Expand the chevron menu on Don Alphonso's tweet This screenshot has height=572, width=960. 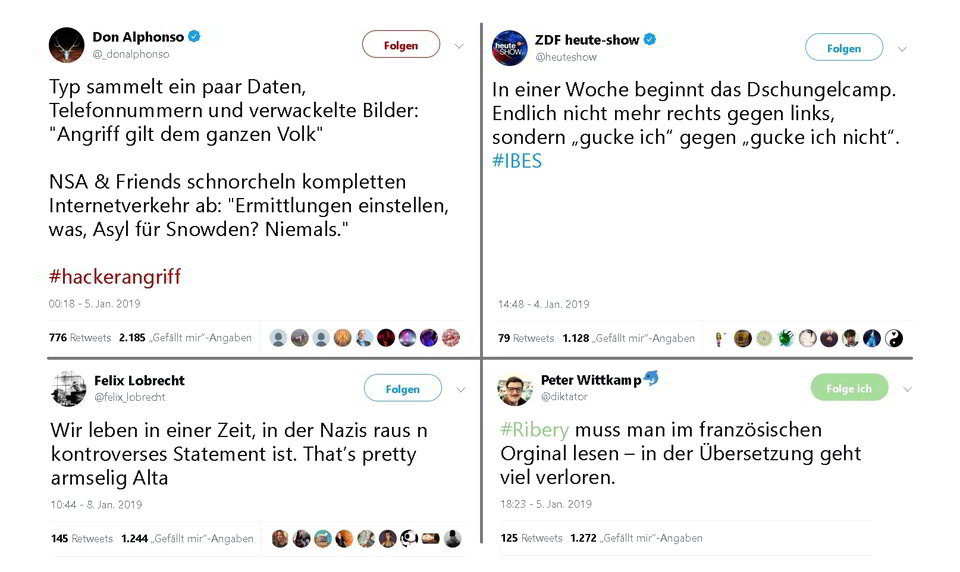[459, 46]
